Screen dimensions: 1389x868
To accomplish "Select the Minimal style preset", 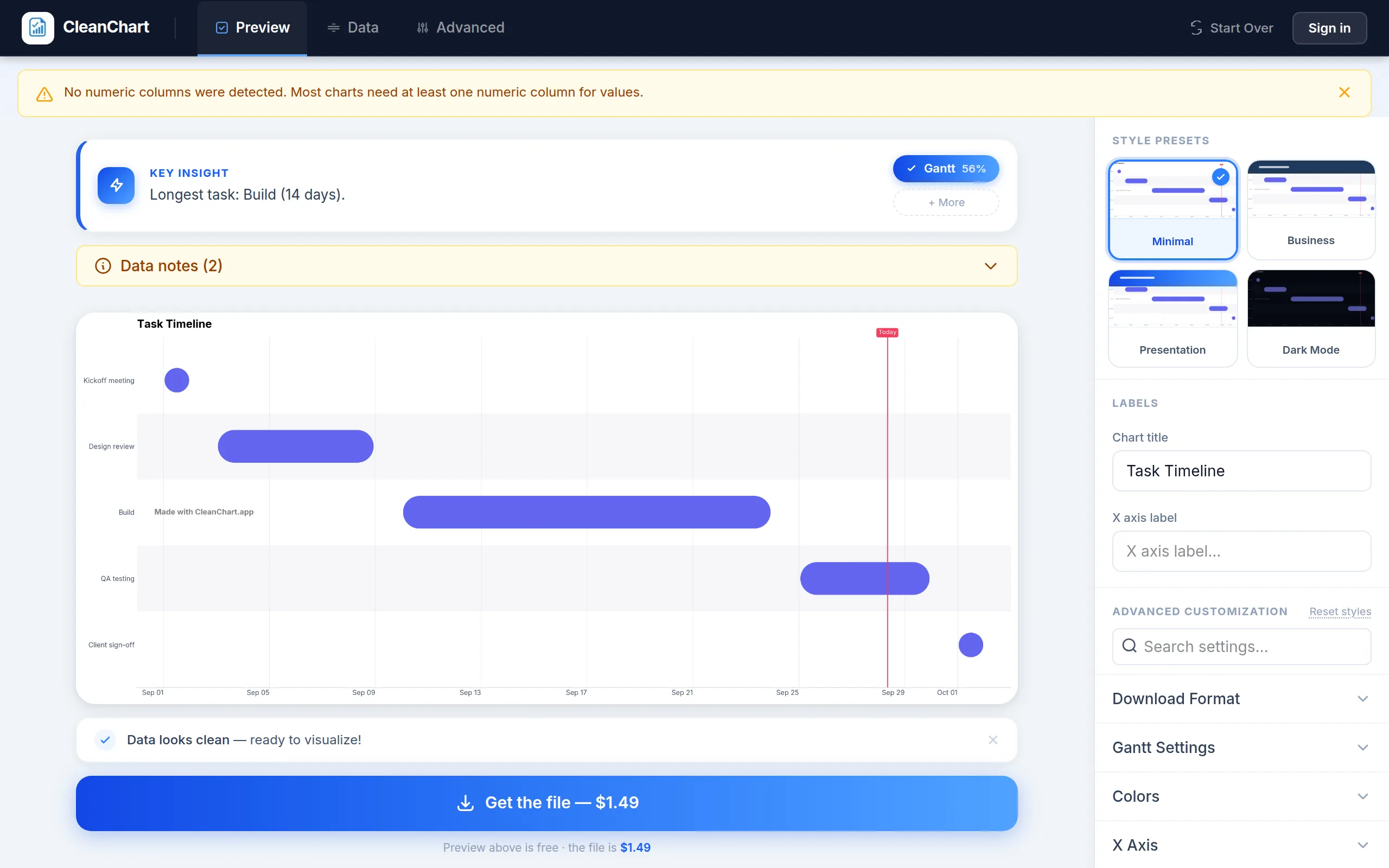I will click(x=1173, y=209).
